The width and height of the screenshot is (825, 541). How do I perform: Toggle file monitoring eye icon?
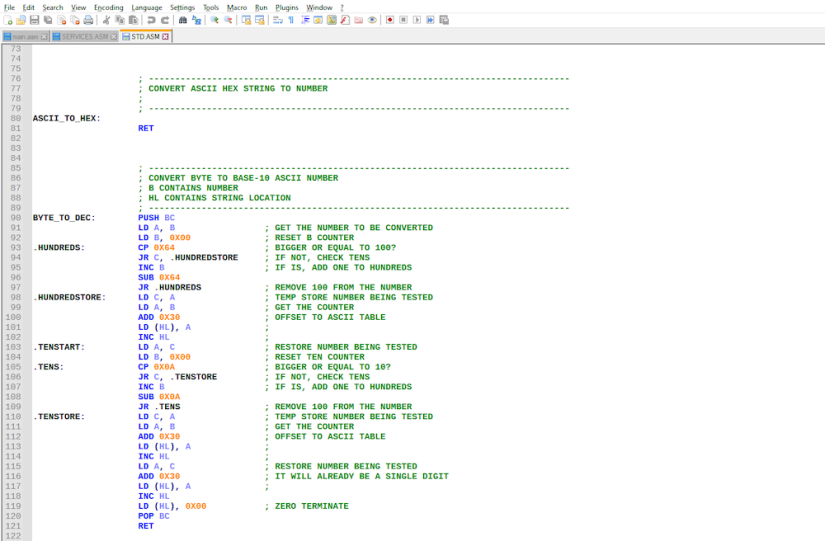click(x=372, y=20)
